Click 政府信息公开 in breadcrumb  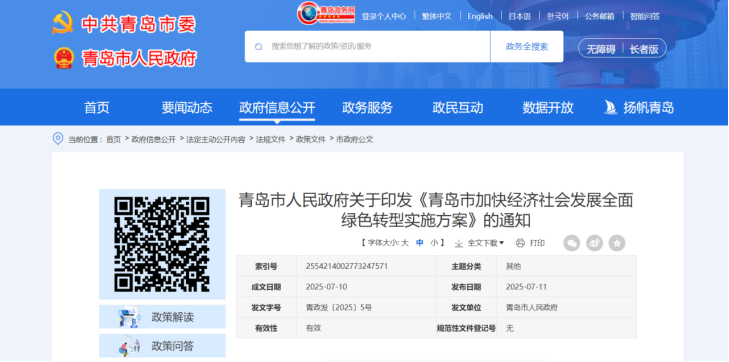coord(153,139)
